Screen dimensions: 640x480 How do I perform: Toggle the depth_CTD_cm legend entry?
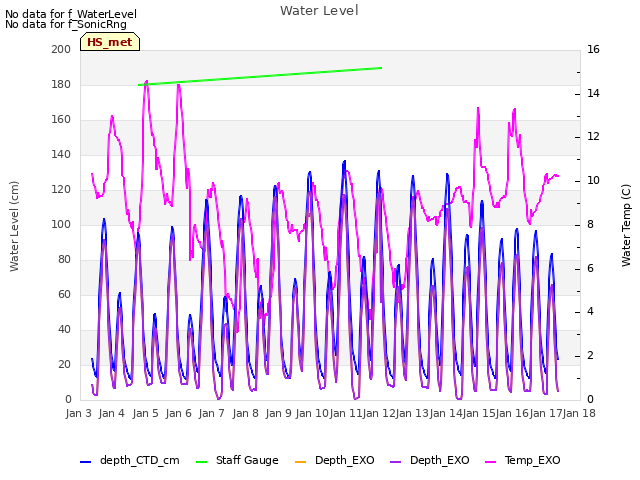[129, 460]
